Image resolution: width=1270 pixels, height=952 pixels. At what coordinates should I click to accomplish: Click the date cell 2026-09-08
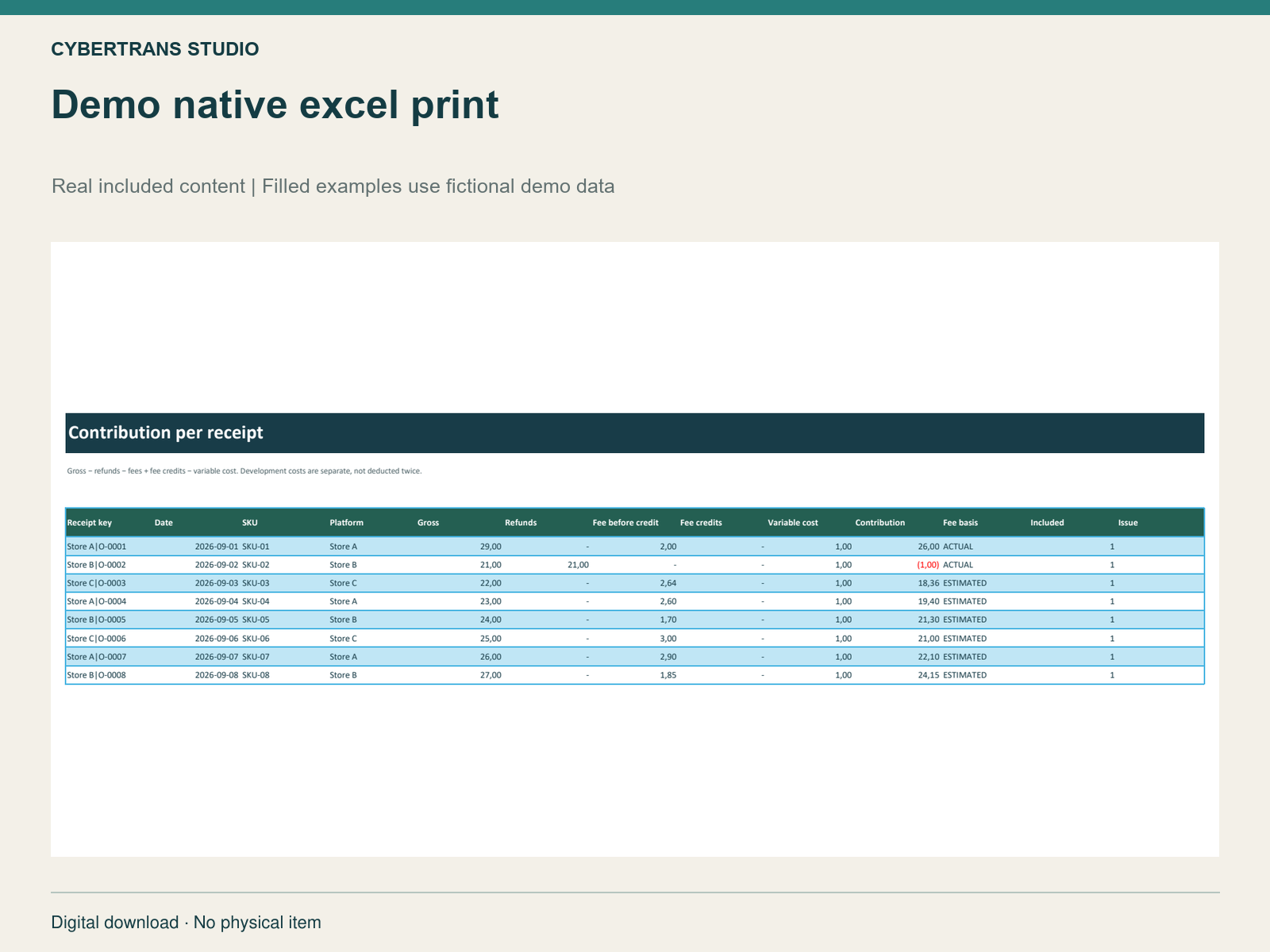click(x=217, y=675)
